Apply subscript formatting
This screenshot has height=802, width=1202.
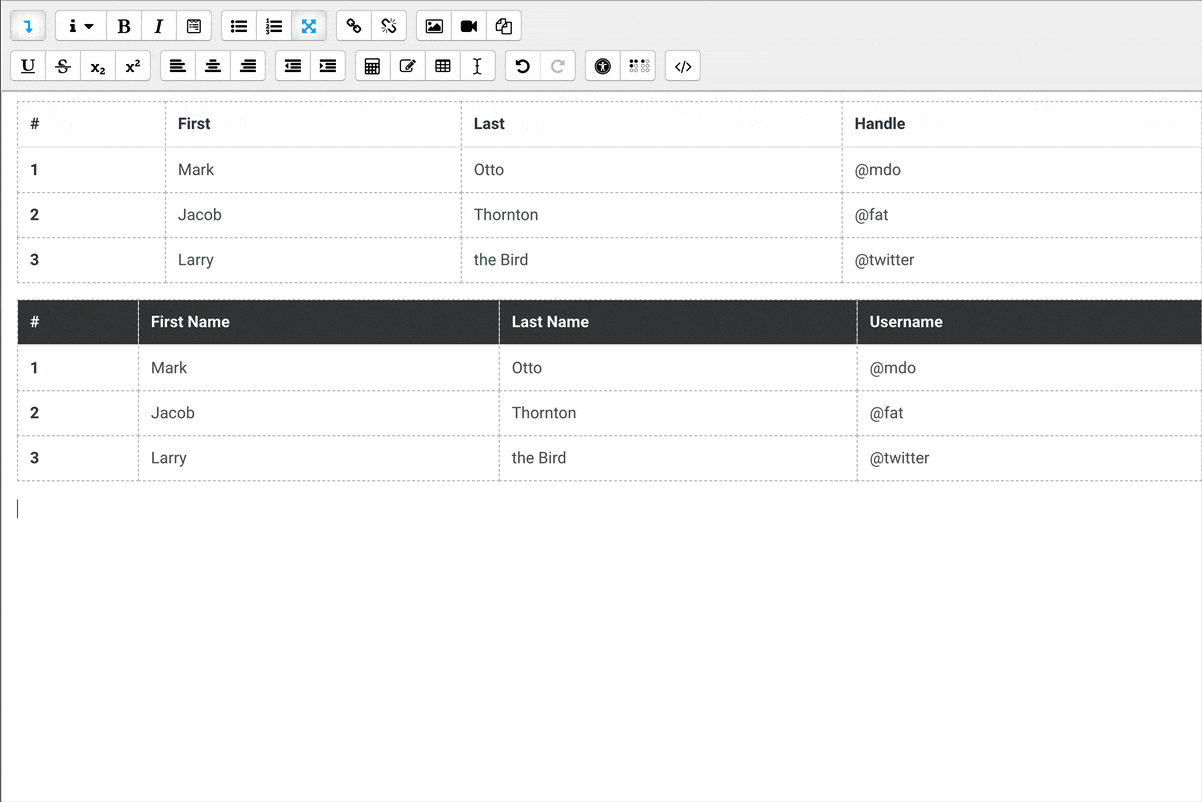[98, 66]
